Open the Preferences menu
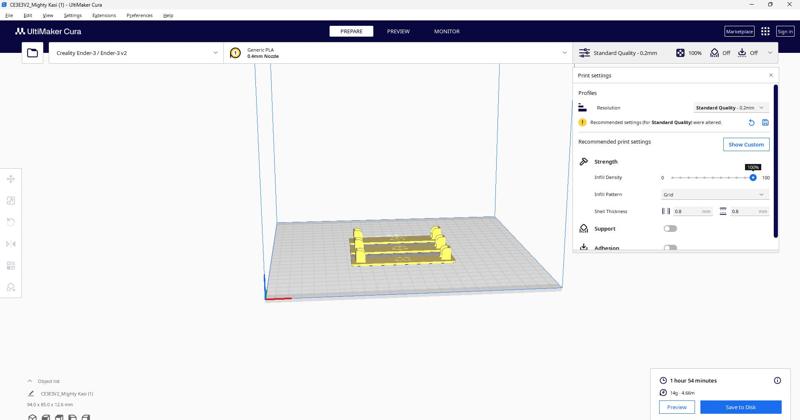The image size is (800, 420). [x=139, y=15]
